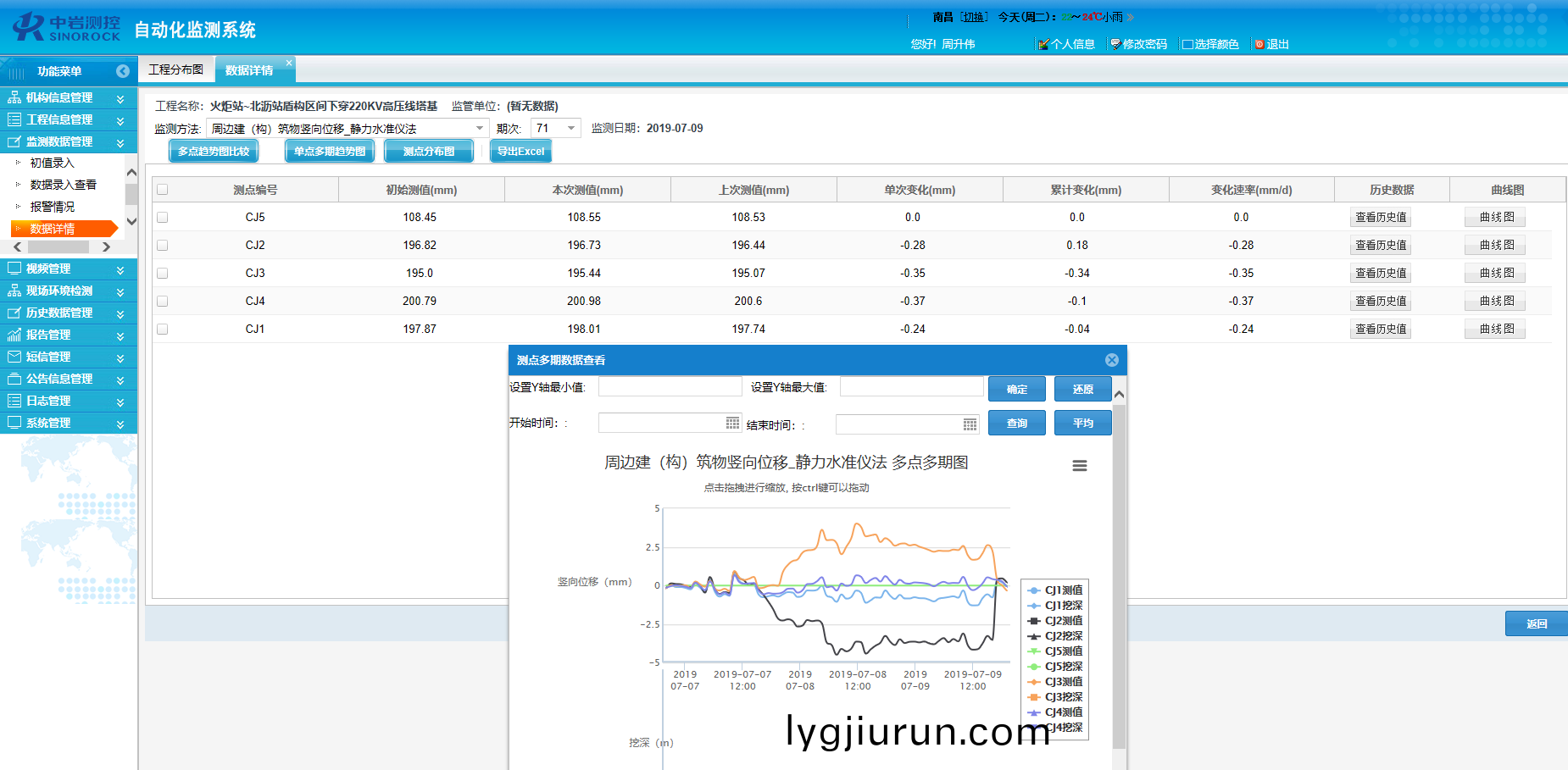Open the chart hamburger menu icon
The image size is (1568, 770).
[x=1079, y=466]
